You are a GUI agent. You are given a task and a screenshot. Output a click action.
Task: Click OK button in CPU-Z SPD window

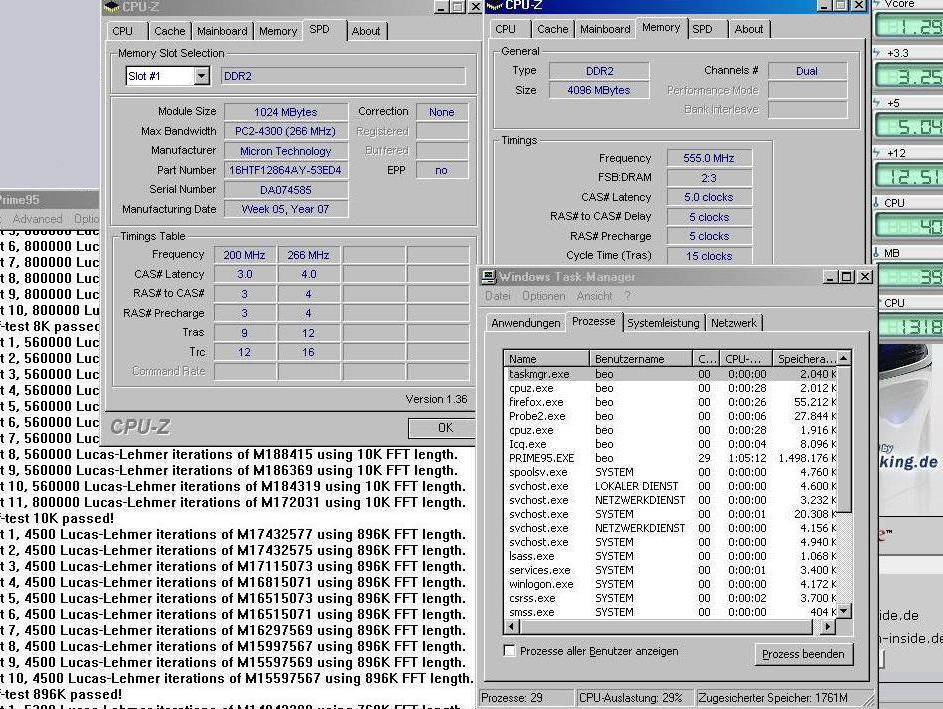pyautogui.click(x=444, y=428)
